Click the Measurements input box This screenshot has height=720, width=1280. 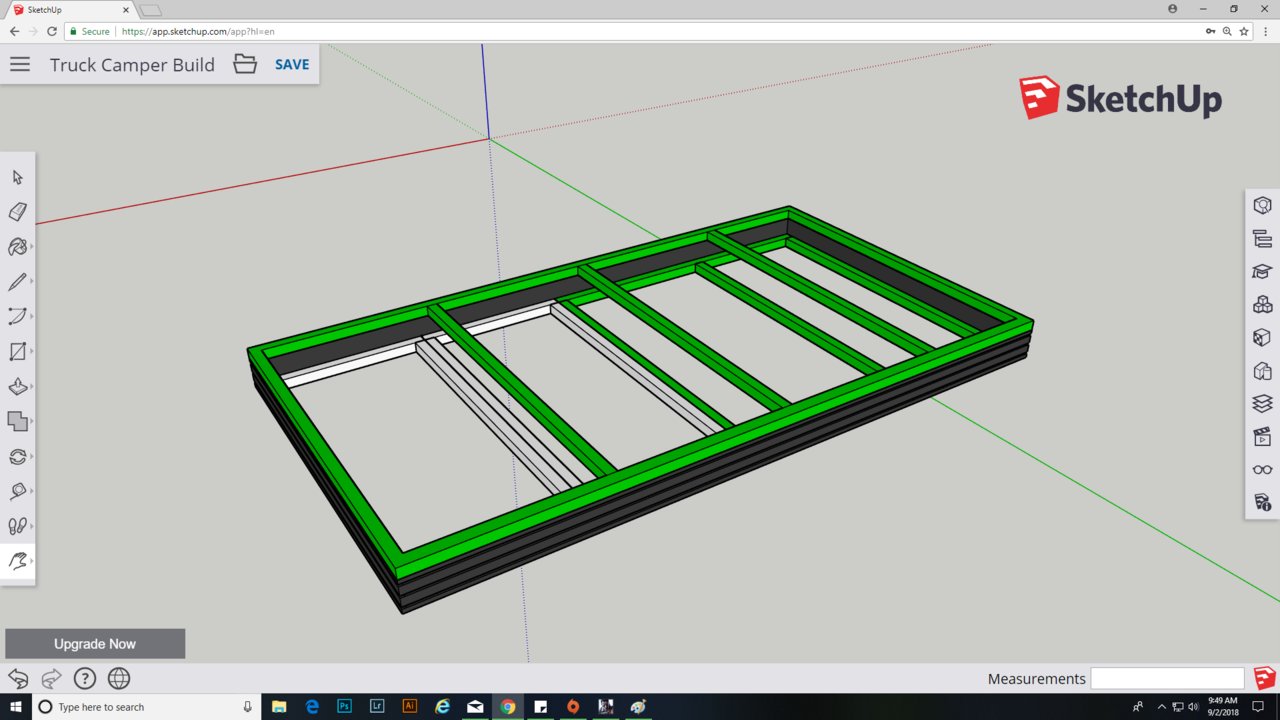[x=1167, y=678]
